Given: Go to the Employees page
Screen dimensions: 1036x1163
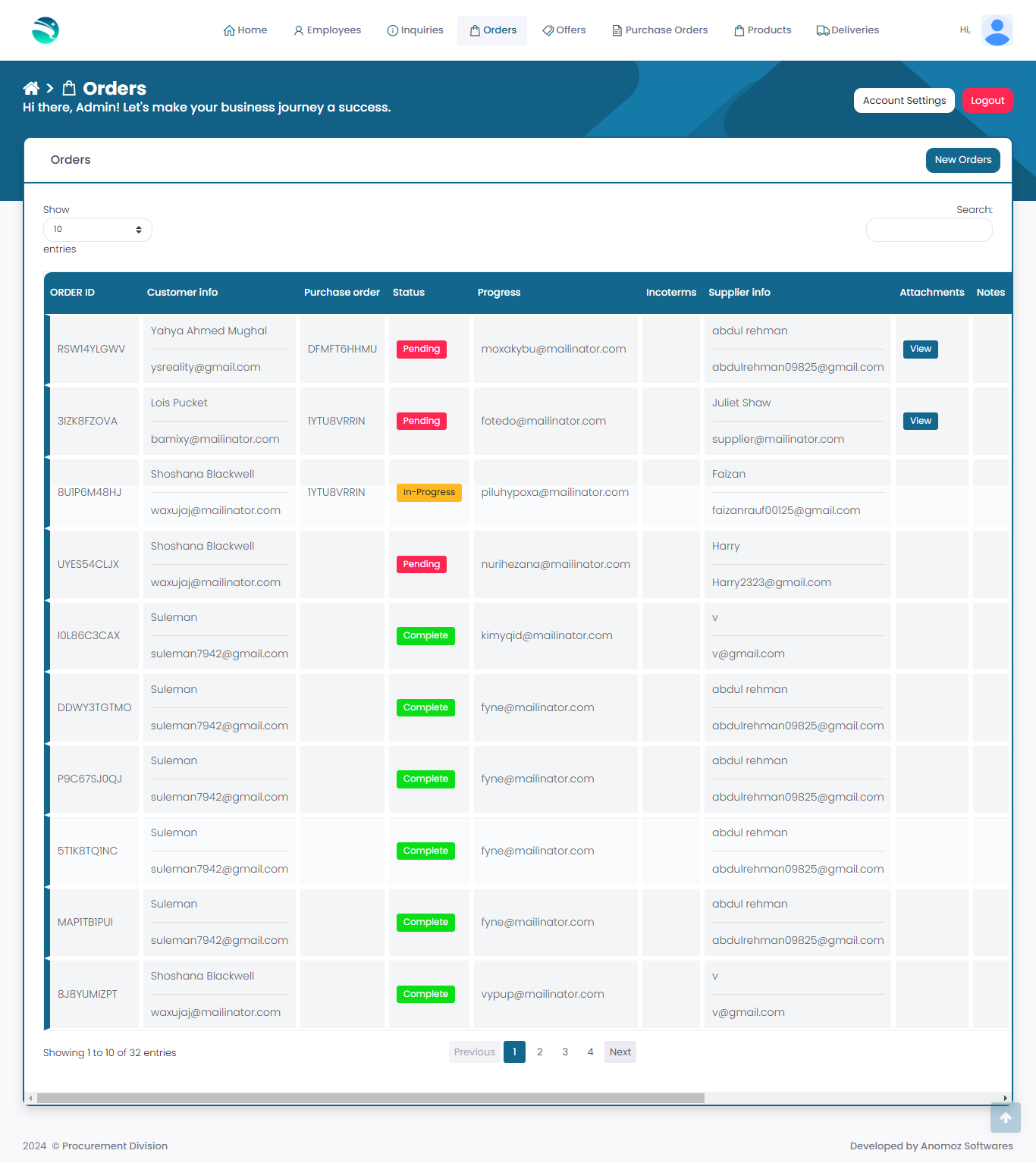Looking at the screenshot, I should (327, 30).
